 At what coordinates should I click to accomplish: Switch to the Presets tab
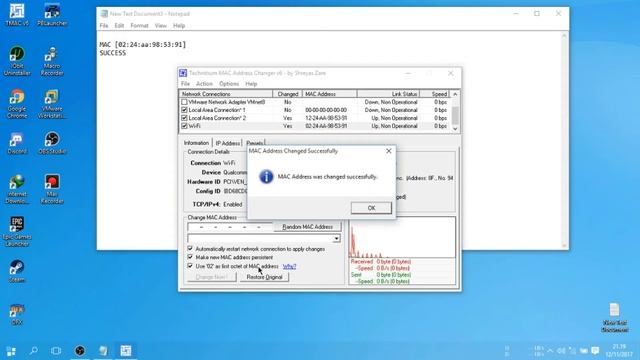tap(255, 143)
